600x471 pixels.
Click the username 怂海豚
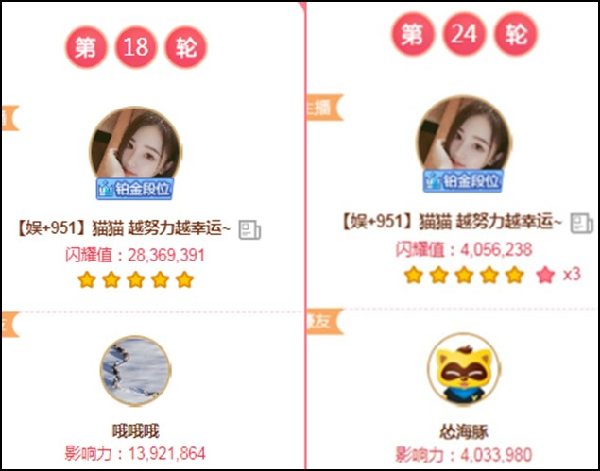point(464,433)
